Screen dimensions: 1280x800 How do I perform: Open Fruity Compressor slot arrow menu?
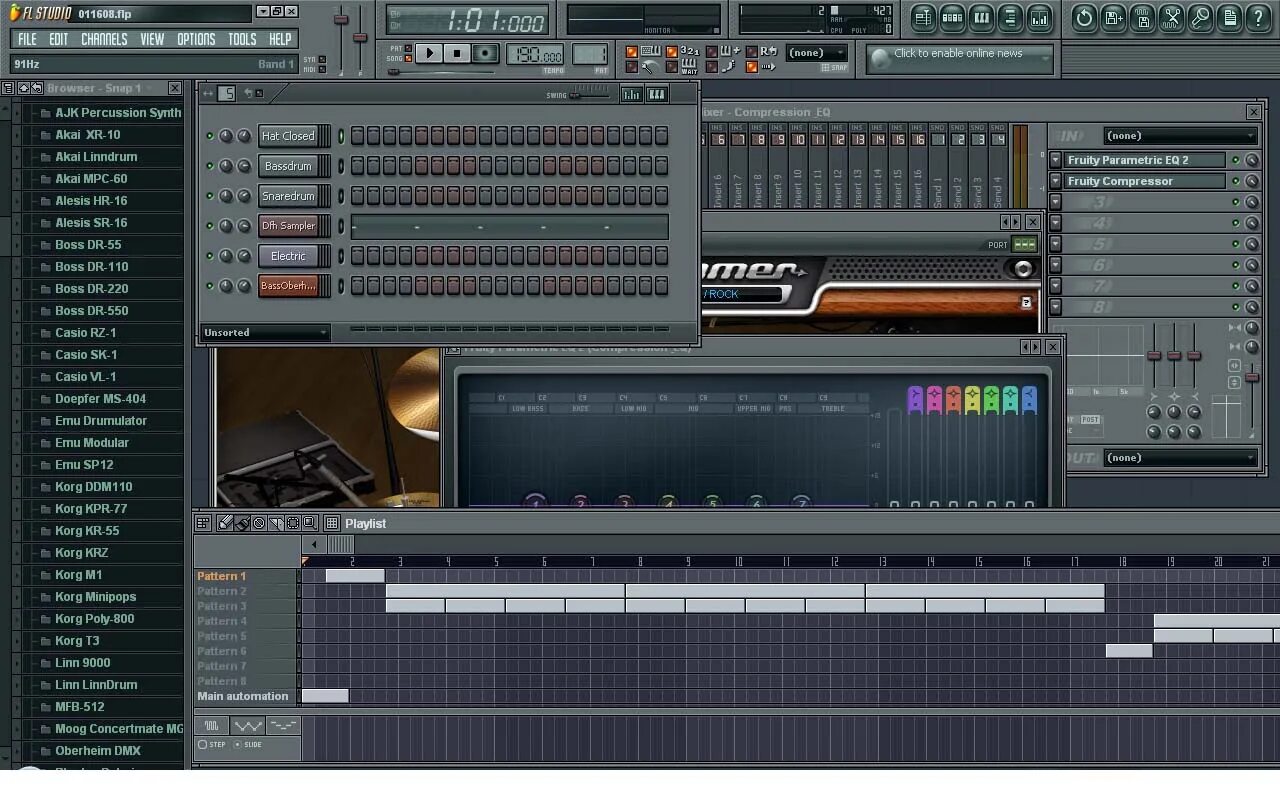coord(1055,181)
